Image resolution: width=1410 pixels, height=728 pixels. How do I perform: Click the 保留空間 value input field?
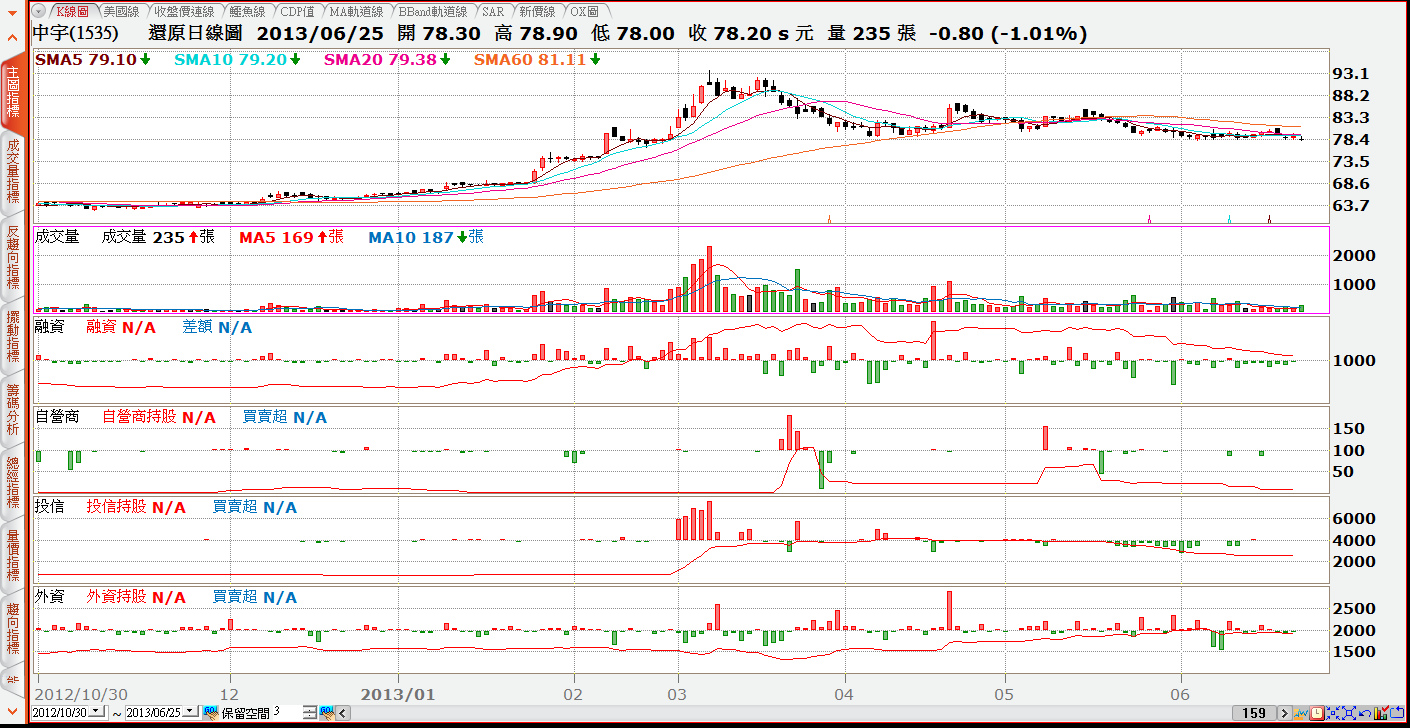[x=287, y=711]
